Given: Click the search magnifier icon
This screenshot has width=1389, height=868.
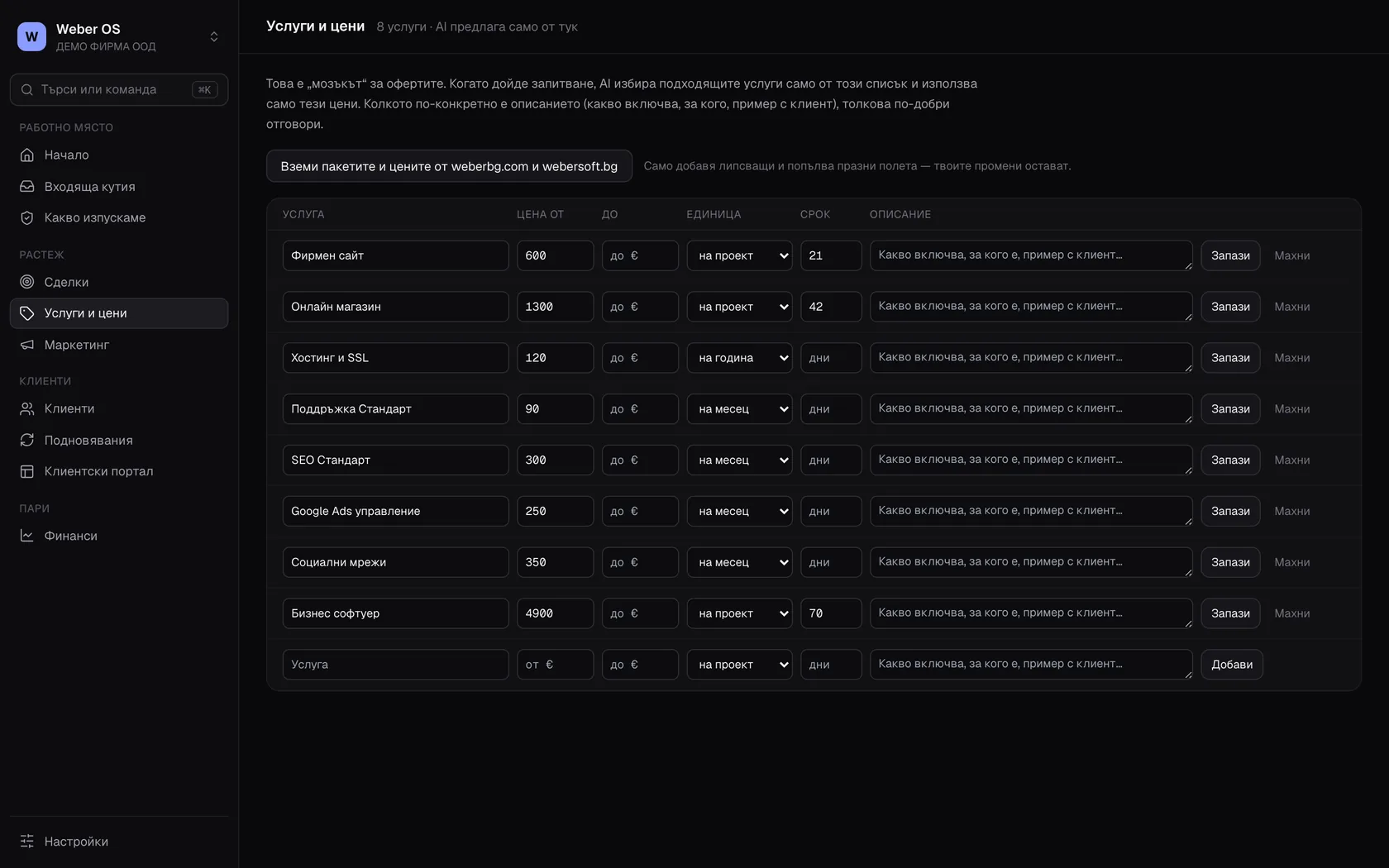Looking at the screenshot, I should click(x=27, y=89).
